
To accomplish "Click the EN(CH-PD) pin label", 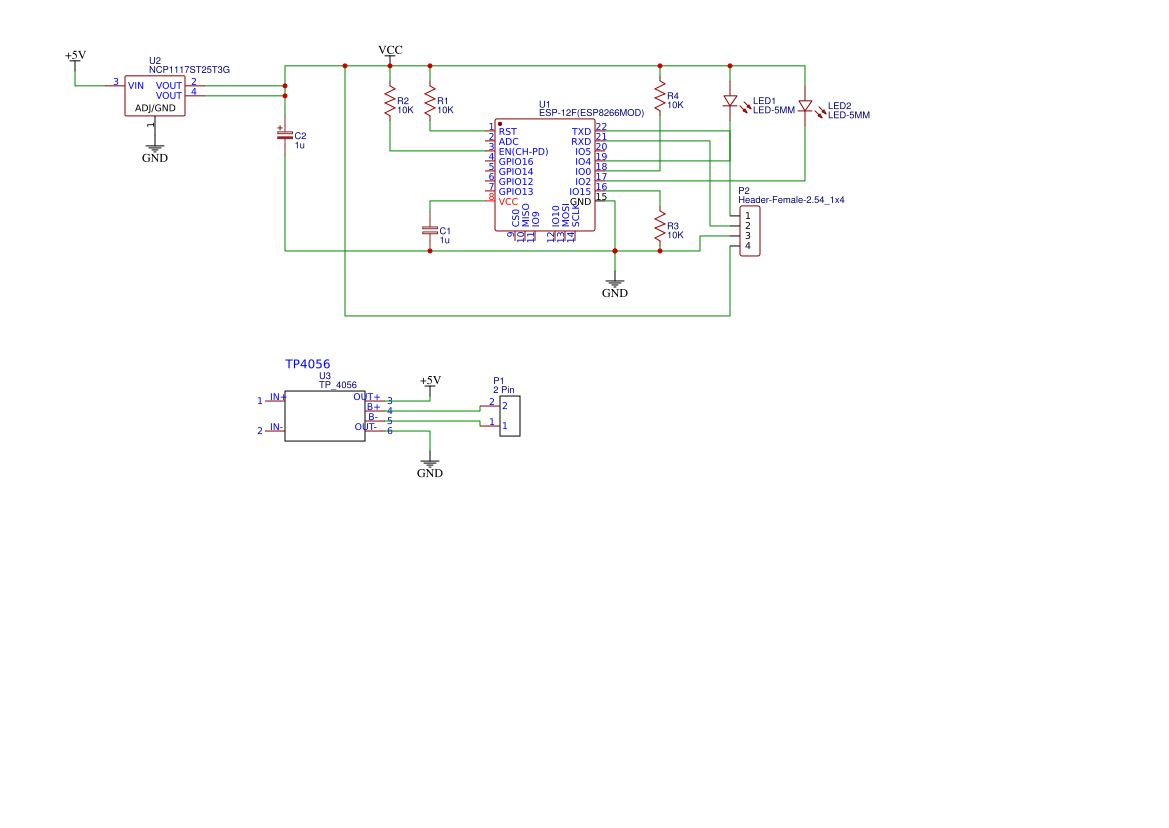I will click(x=523, y=152).
